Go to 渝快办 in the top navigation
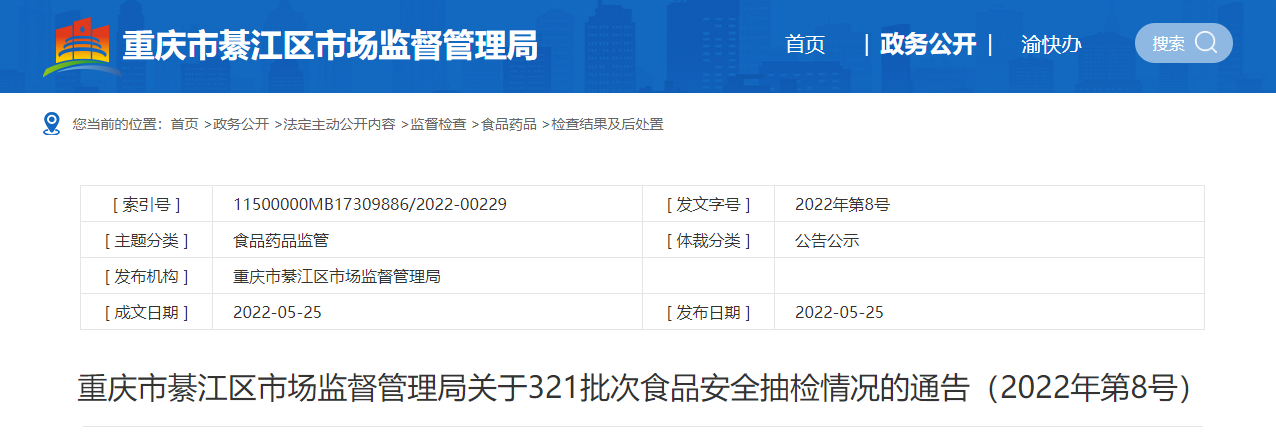 tap(1051, 45)
